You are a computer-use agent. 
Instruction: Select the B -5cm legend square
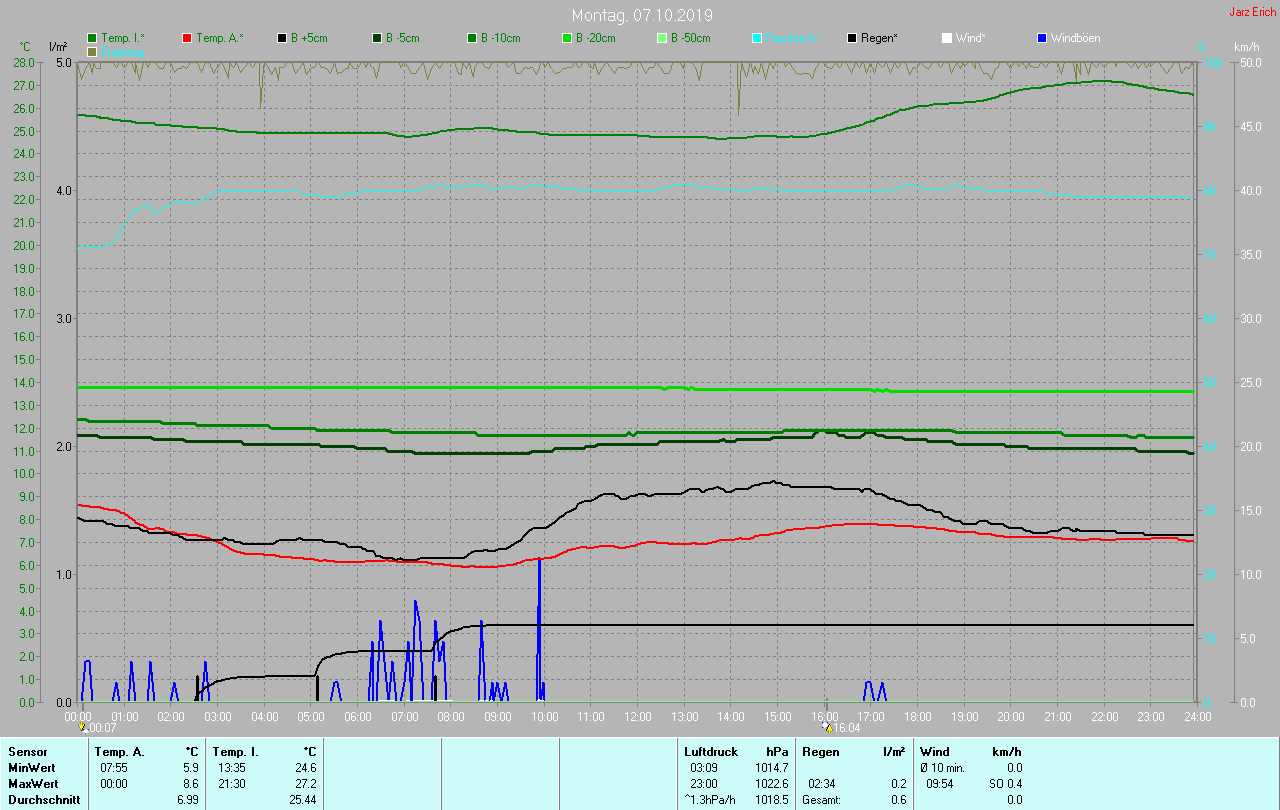click(377, 38)
